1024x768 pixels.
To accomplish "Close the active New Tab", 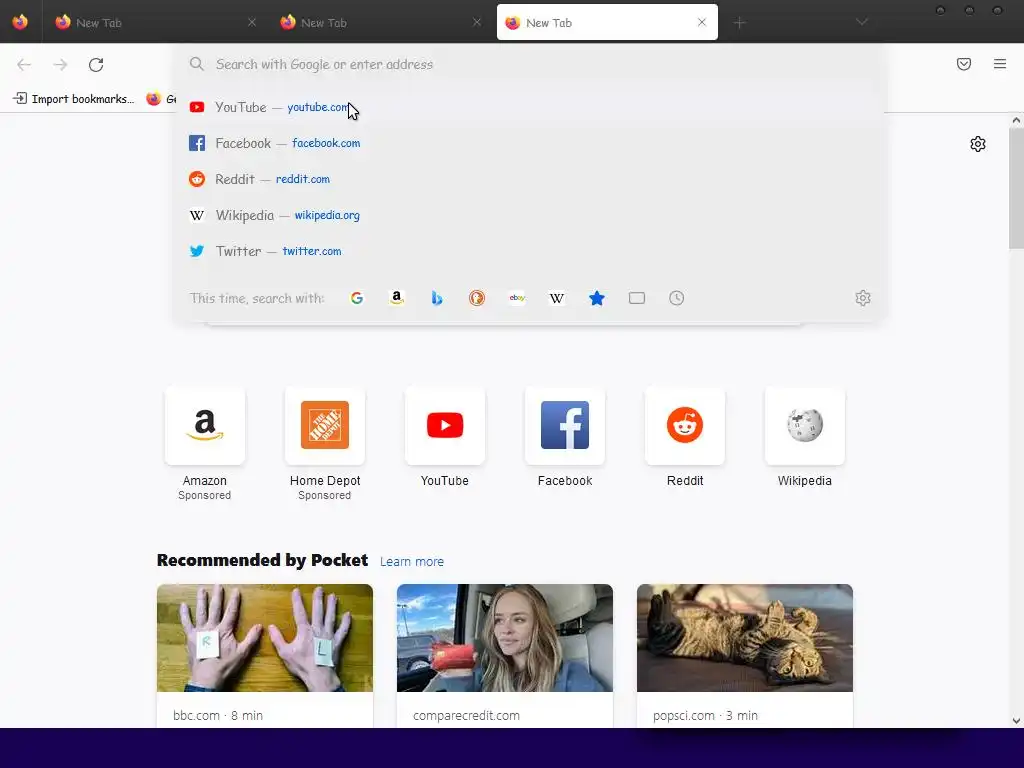I will tap(702, 23).
